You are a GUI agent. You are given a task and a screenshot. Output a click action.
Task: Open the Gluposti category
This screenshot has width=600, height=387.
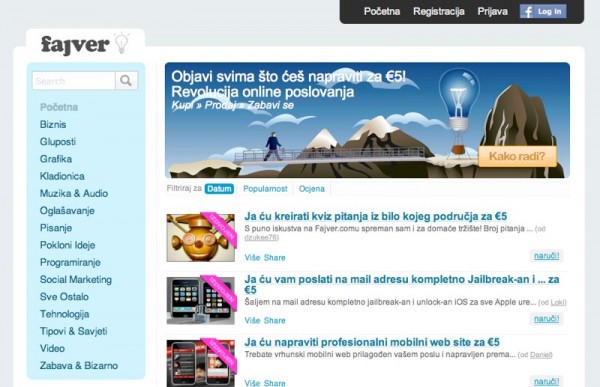(58, 142)
